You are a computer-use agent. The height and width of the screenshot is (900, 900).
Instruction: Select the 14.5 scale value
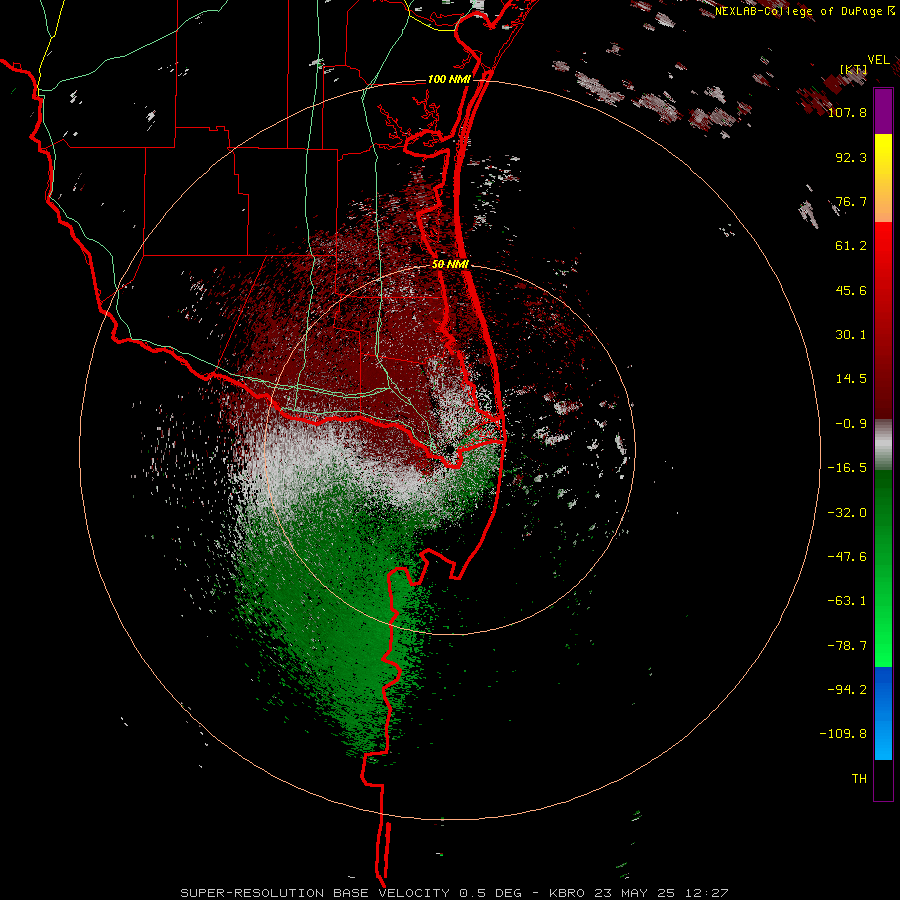(x=851, y=379)
